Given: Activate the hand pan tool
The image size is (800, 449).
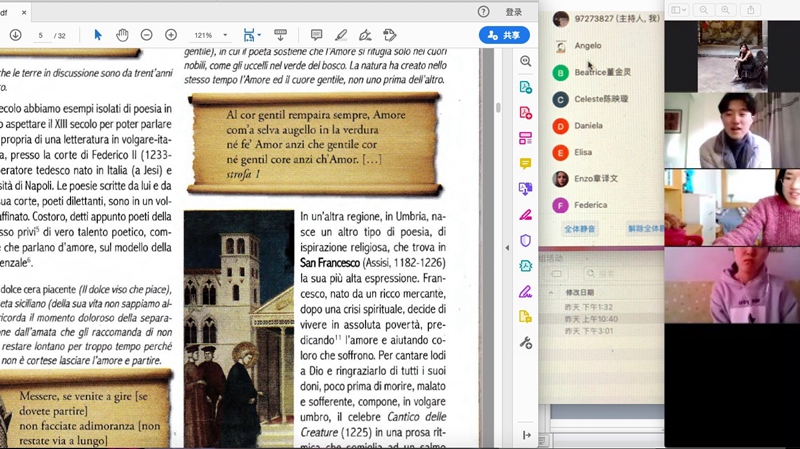Looking at the screenshot, I should [122, 35].
